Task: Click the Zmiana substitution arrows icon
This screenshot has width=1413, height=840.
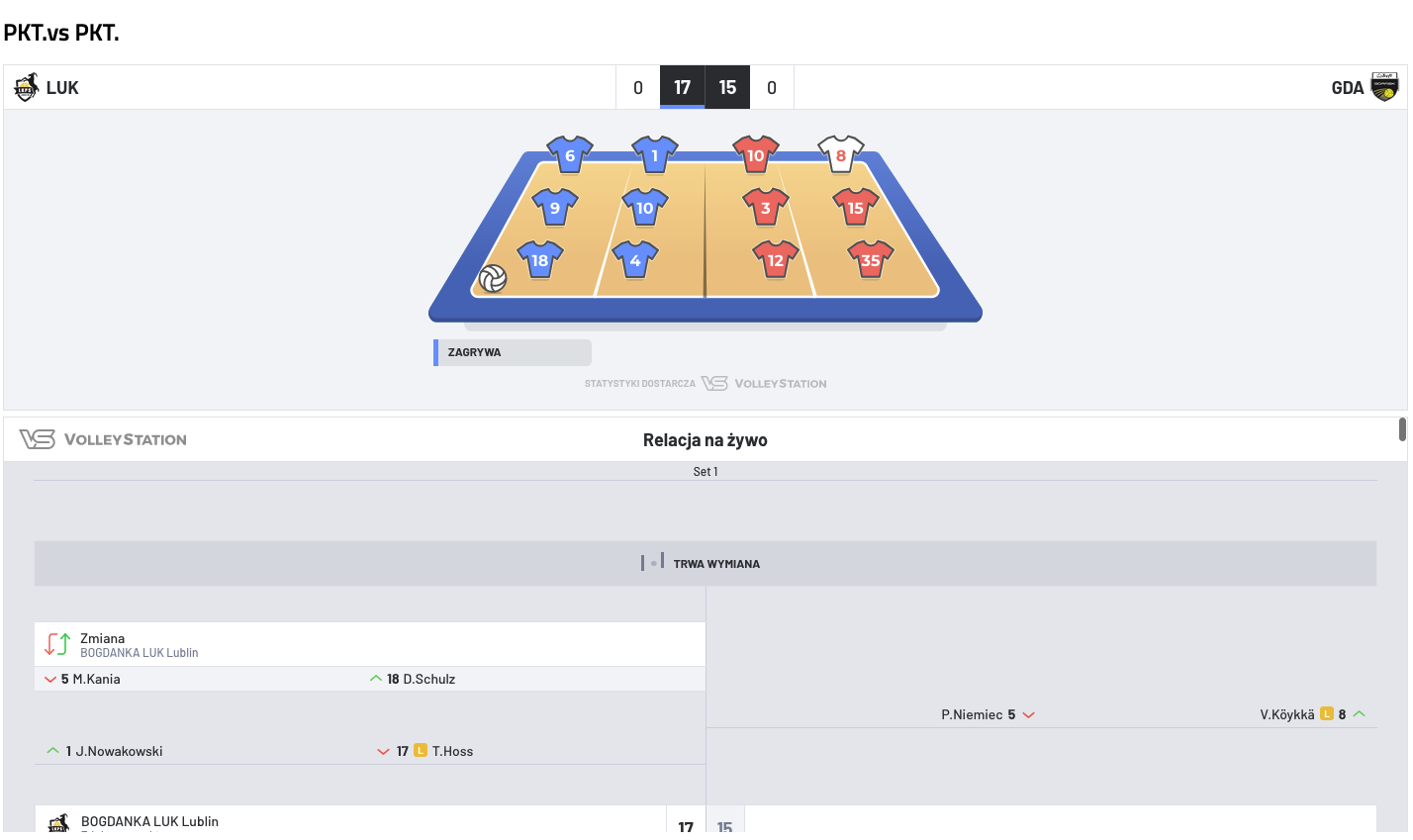Action: coord(57,644)
